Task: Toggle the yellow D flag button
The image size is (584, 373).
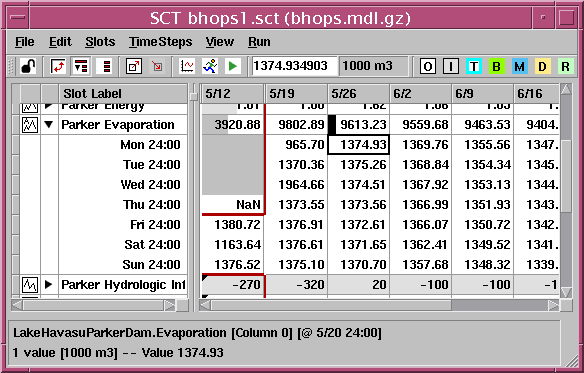Action: click(x=543, y=67)
